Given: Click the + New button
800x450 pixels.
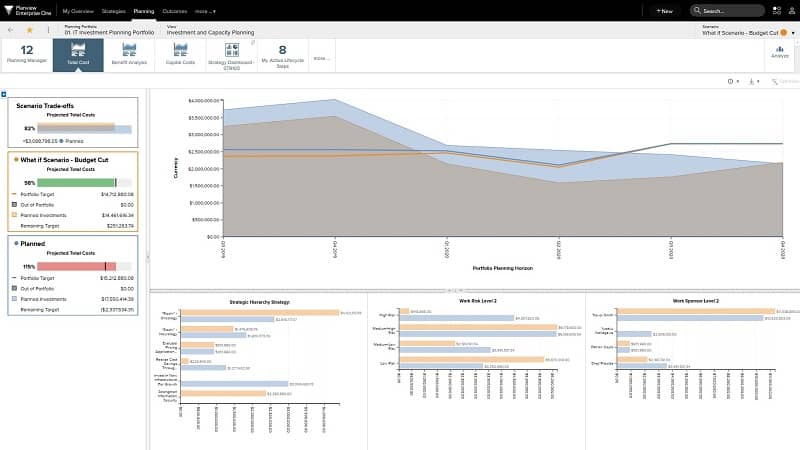Looking at the screenshot, I should click(x=664, y=11).
